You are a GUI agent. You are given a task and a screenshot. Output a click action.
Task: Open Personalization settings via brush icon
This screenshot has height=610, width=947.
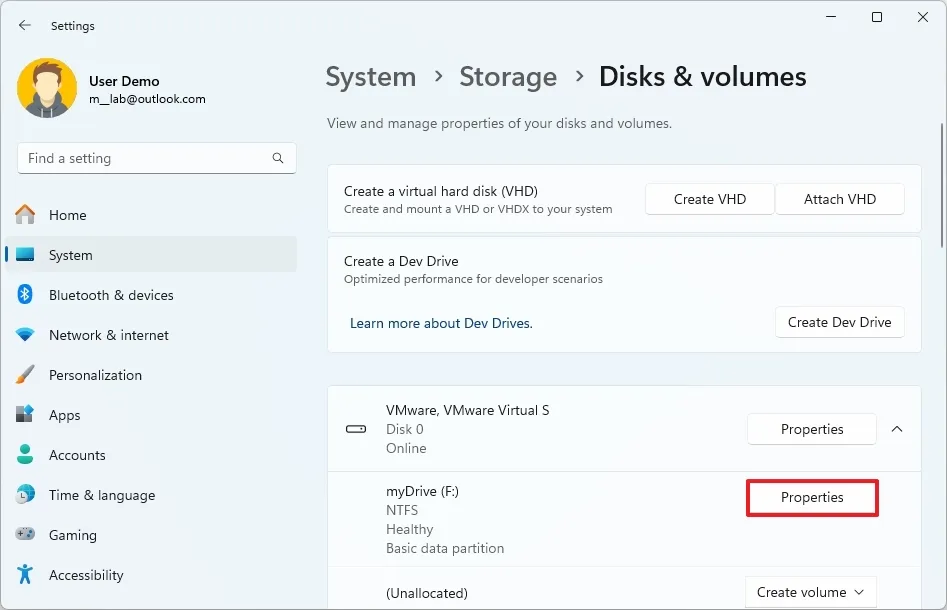[25, 375]
